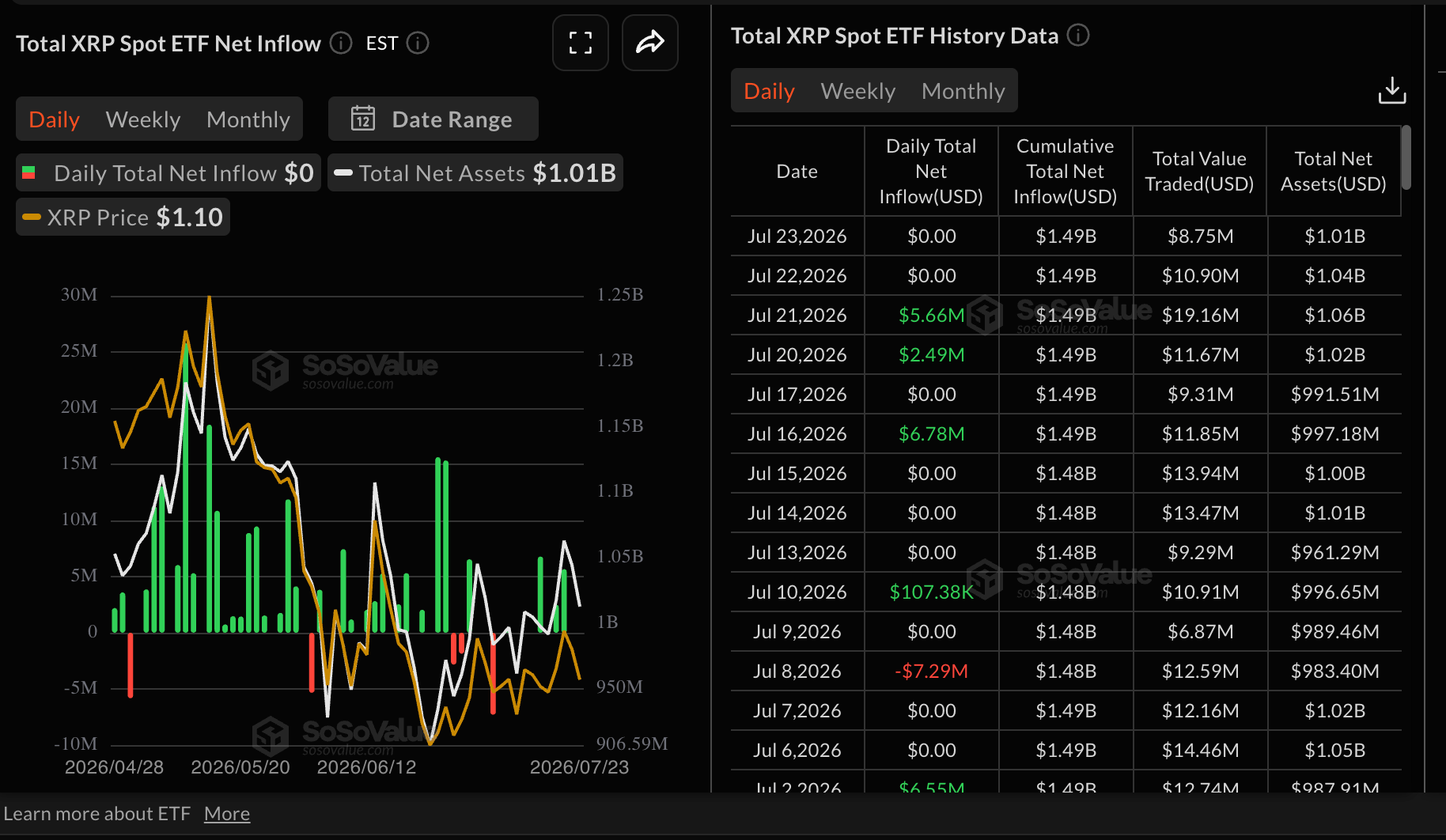Viewport: 1446px width, 840px height.
Task: Select the Jul 14,2026 date cell
Action: [x=797, y=513]
